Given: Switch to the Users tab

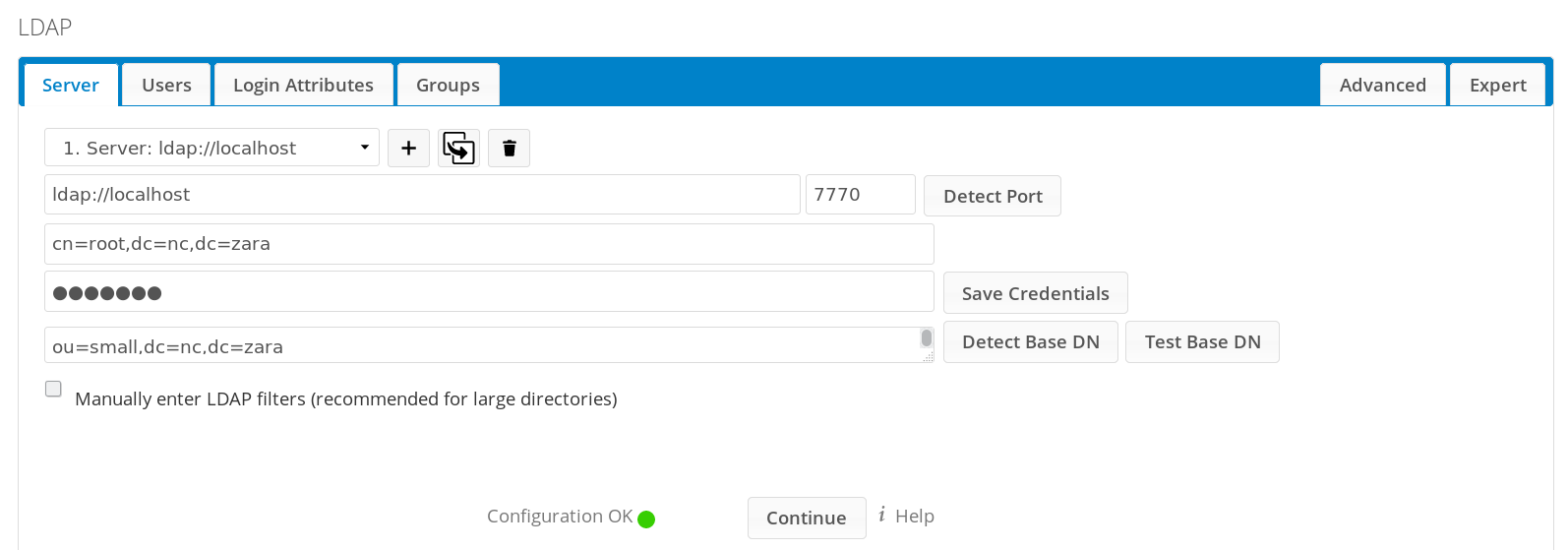Looking at the screenshot, I should pos(166,86).
